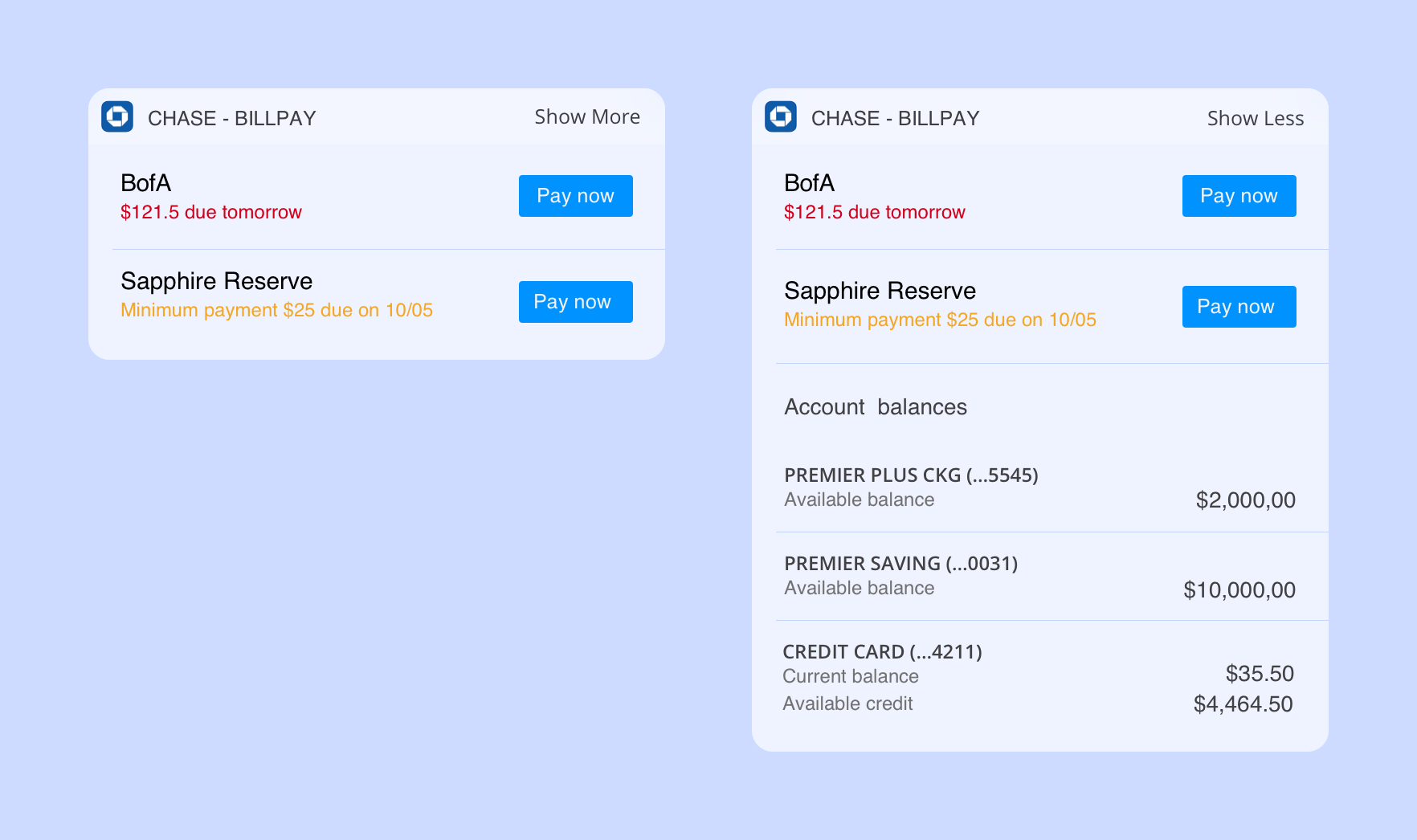Click BofA payee name in expanded widget
The height and width of the screenshot is (840, 1417).
[809, 183]
